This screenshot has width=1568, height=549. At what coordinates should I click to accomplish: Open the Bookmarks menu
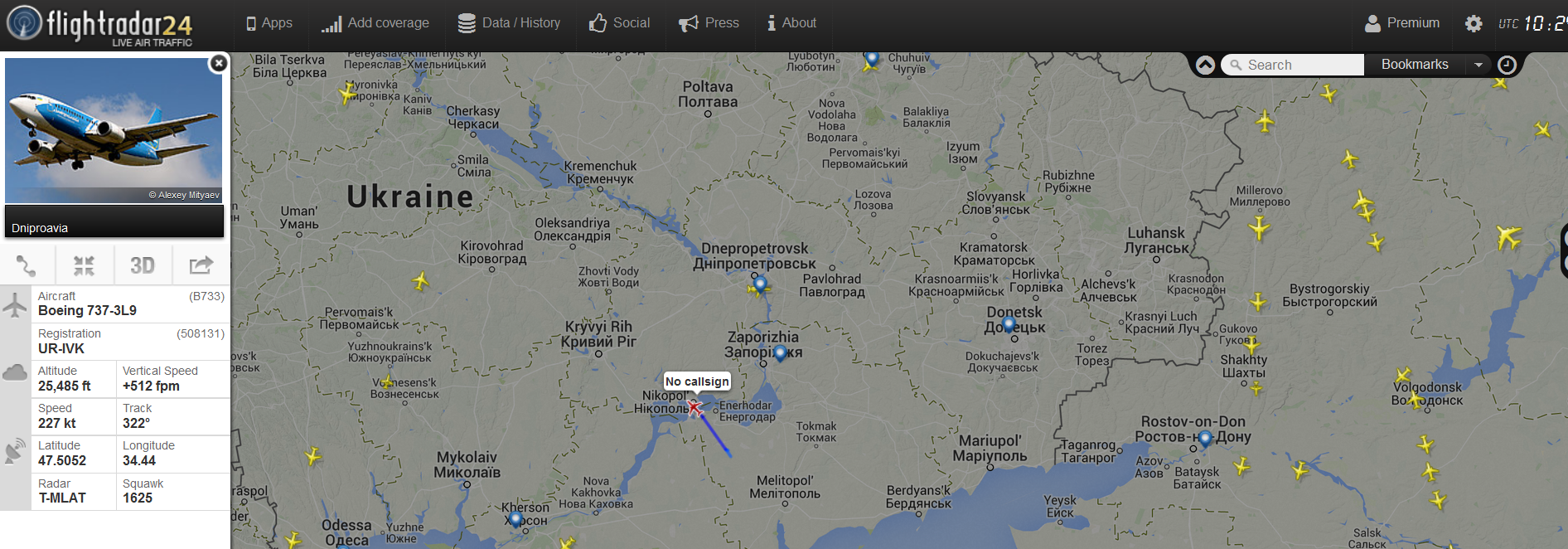(x=1415, y=65)
